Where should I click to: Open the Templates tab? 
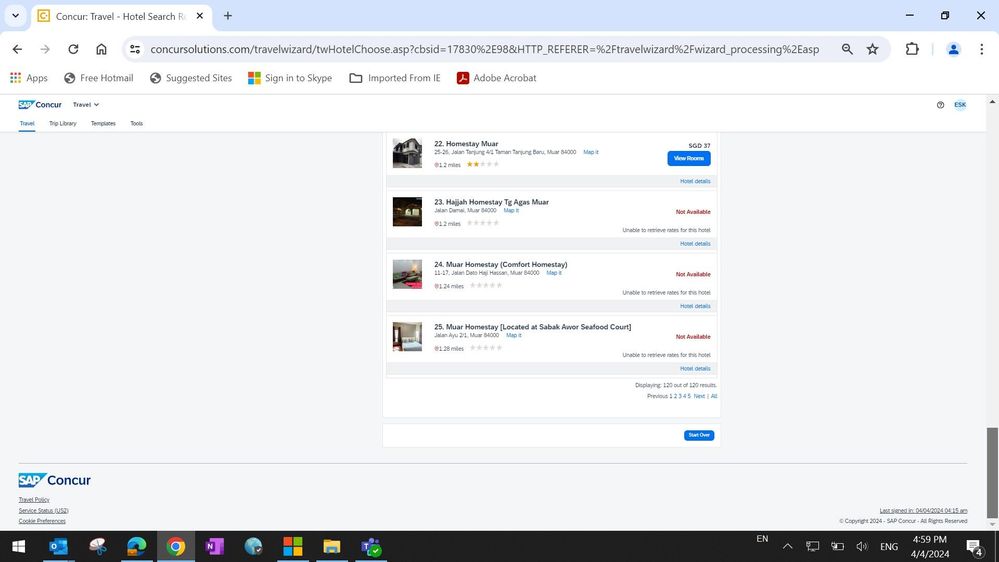(103, 123)
